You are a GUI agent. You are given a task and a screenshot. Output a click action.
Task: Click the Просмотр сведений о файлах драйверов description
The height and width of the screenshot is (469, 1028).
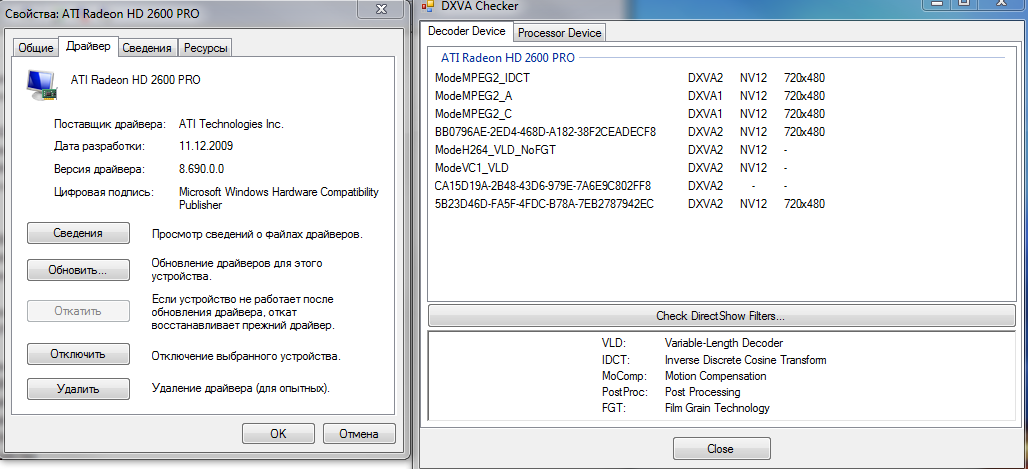pos(257,234)
